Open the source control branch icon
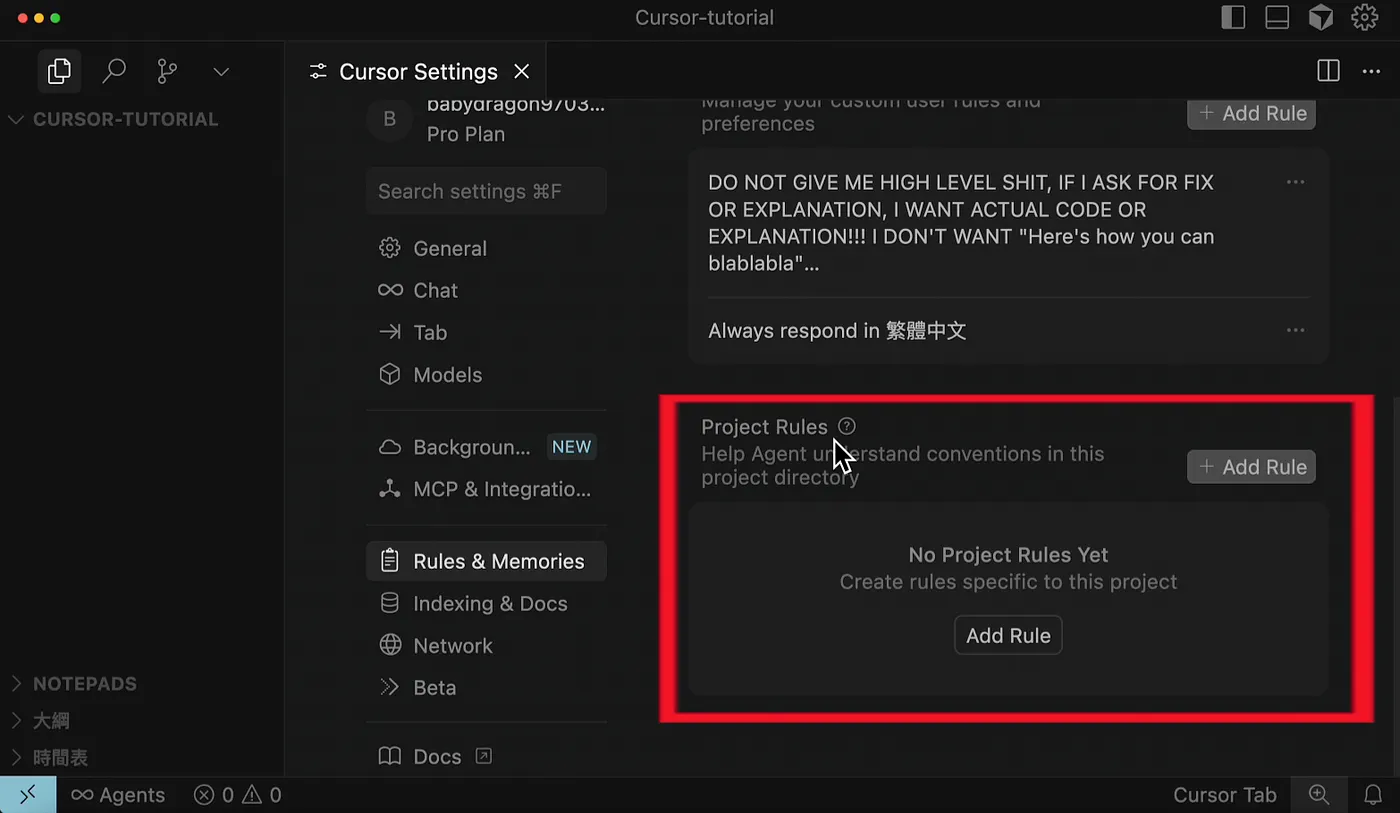This screenshot has width=1400, height=813. click(167, 71)
